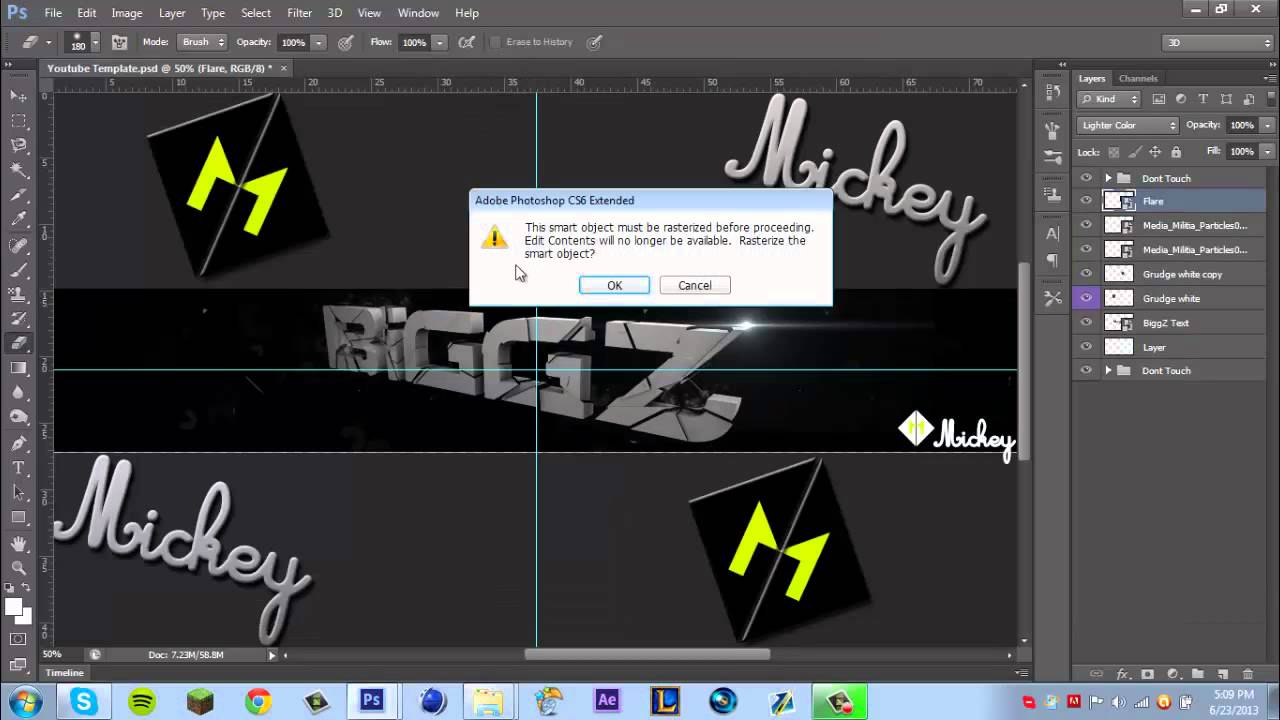Image resolution: width=1280 pixels, height=720 pixels.
Task: Expand the top Dont Touch group
Action: [1108, 178]
